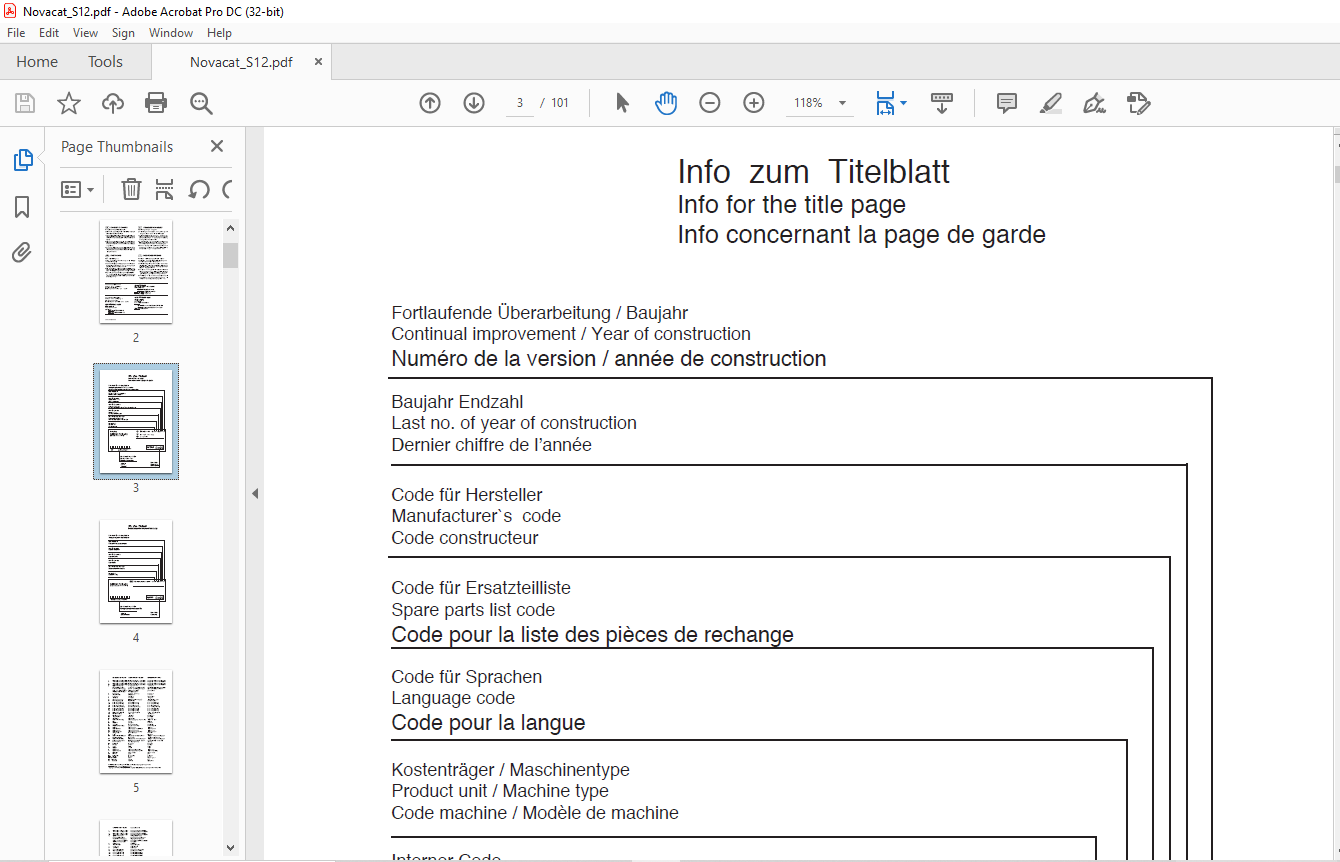Collapse the navigation pane arrow
1340x862 pixels.
pos(254,493)
